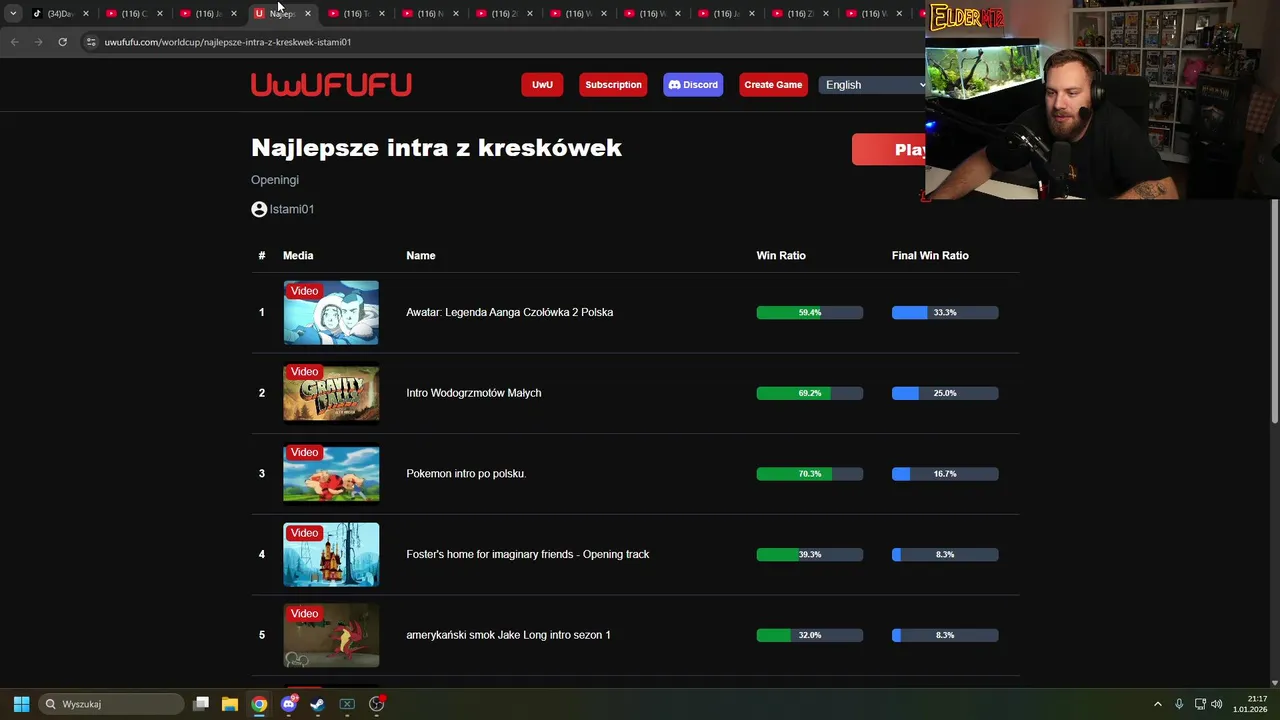
Task: Click the microphone tray icon
Action: pos(1179,704)
